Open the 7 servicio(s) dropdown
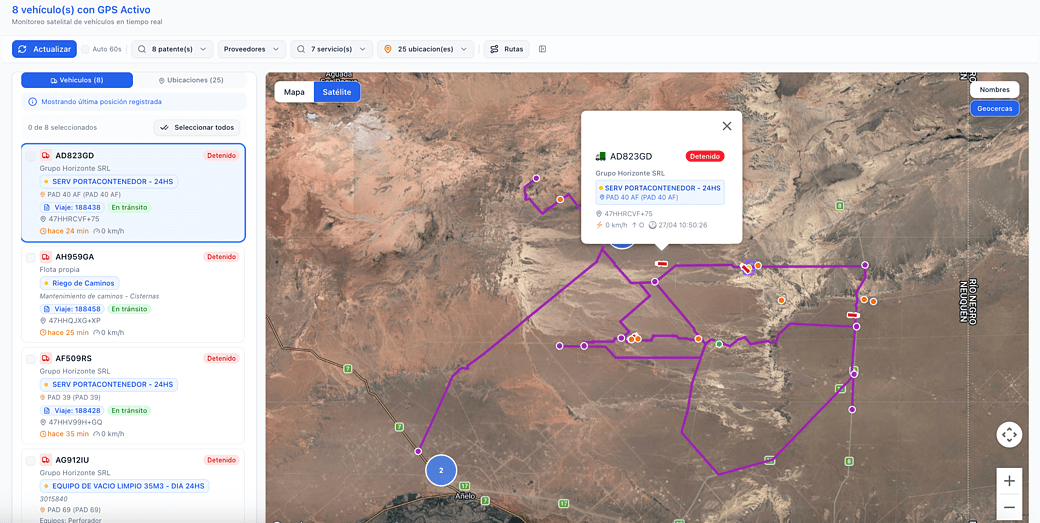 [x=332, y=49]
